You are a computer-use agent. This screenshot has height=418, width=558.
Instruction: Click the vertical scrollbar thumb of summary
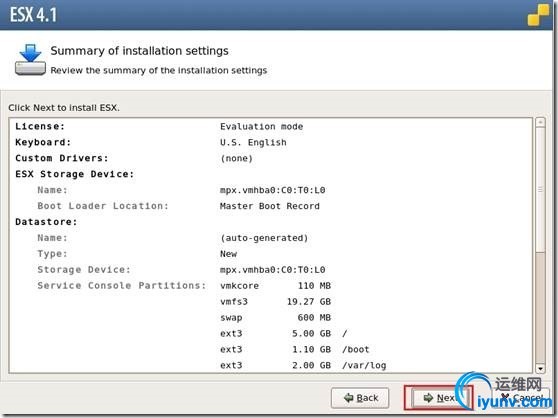(x=540, y=190)
